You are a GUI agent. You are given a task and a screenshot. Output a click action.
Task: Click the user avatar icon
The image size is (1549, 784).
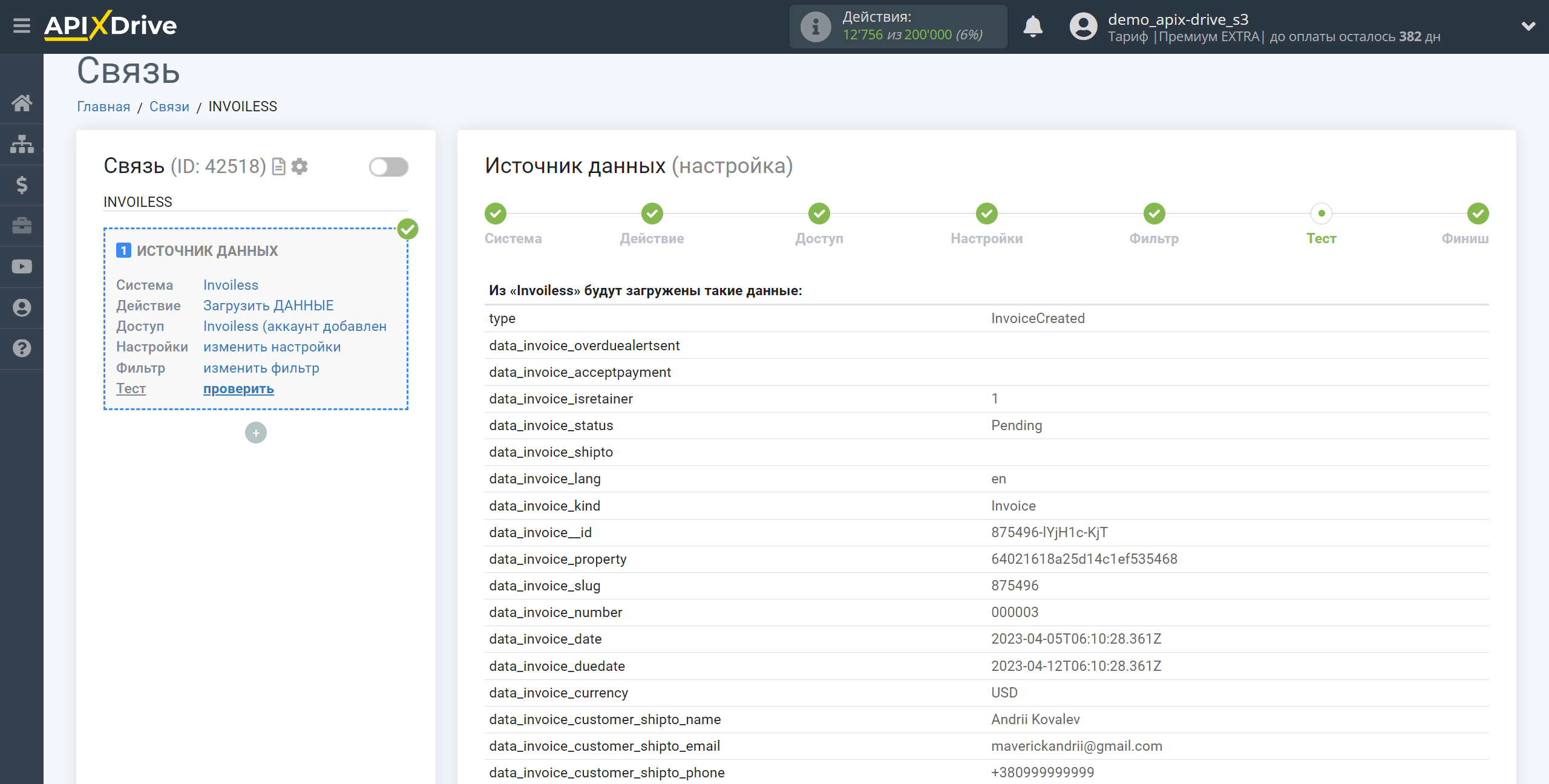click(x=1083, y=27)
